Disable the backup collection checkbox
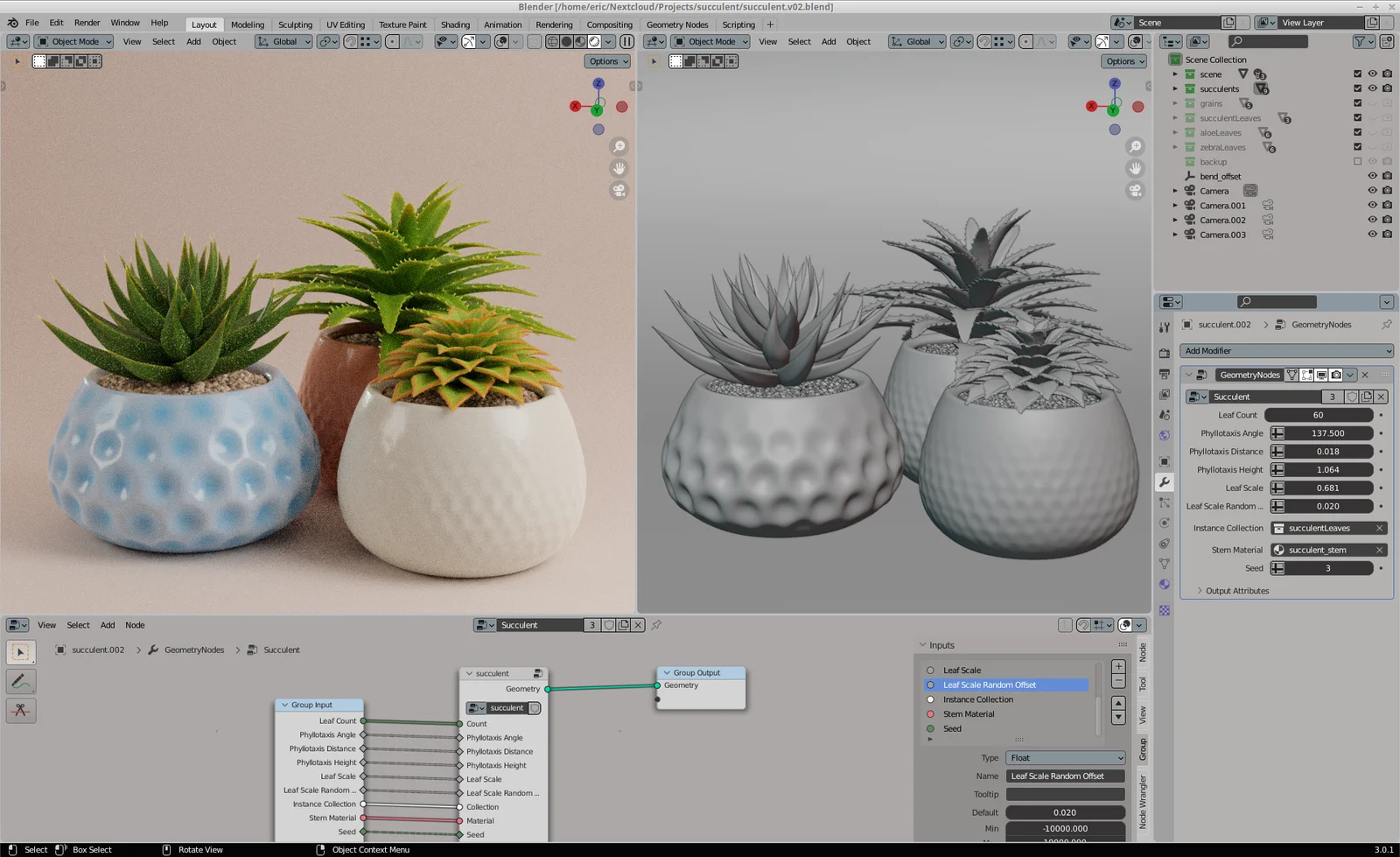The image size is (1400, 857). (x=1357, y=161)
